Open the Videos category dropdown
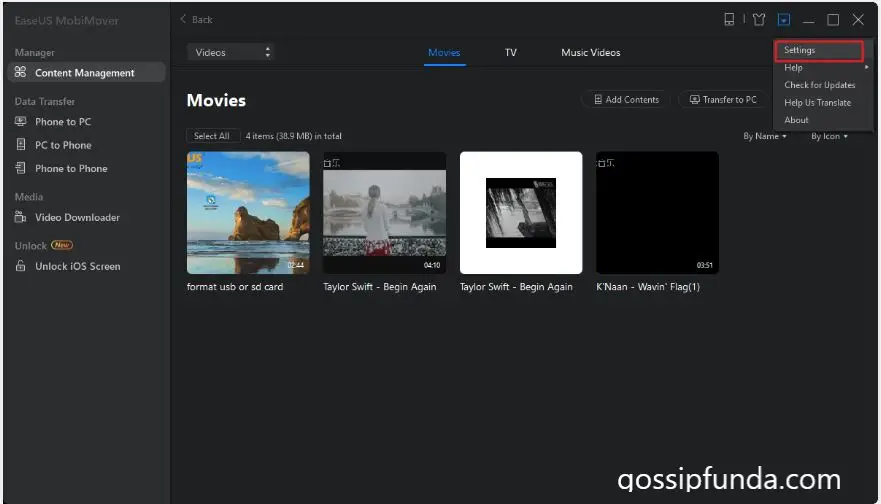 pyautogui.click(x=230, y=52)
